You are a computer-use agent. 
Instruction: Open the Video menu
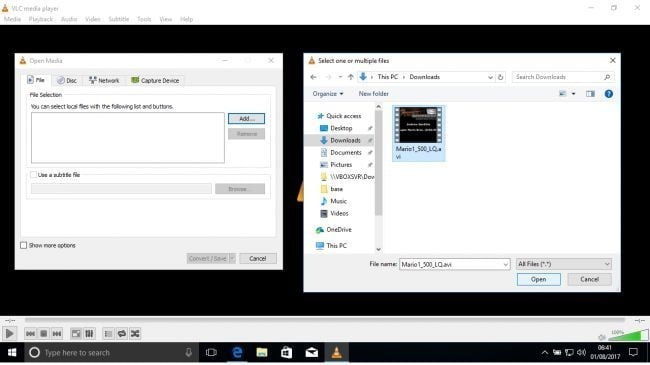[x=92, y=19]
